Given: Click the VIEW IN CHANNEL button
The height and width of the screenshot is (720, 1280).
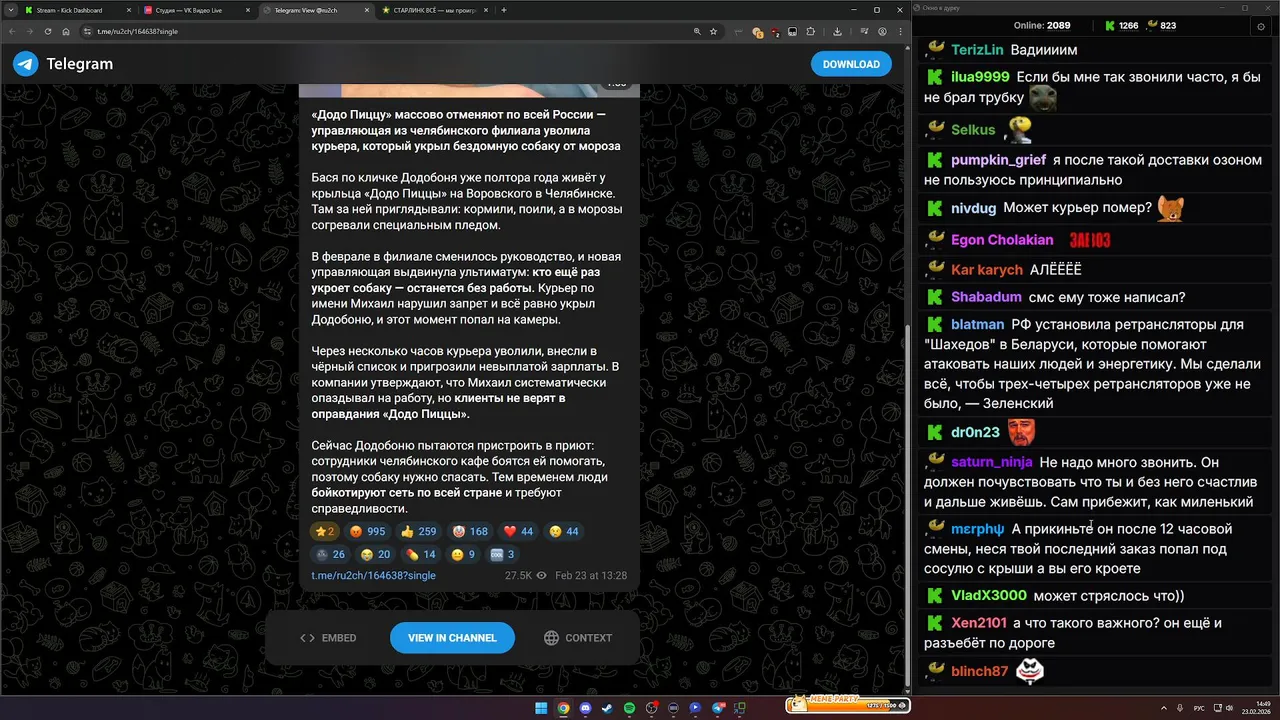Looking at the screenshot, I should 452,638.
